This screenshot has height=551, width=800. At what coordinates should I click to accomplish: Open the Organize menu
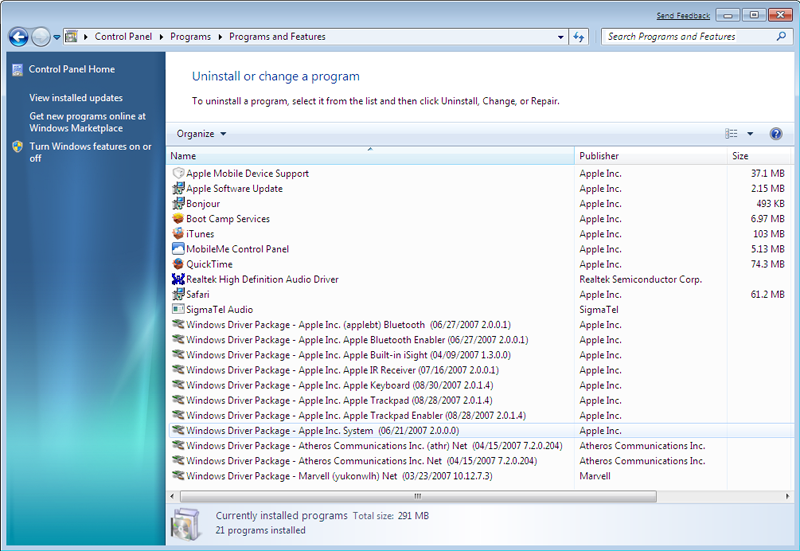tap(201, 134)
